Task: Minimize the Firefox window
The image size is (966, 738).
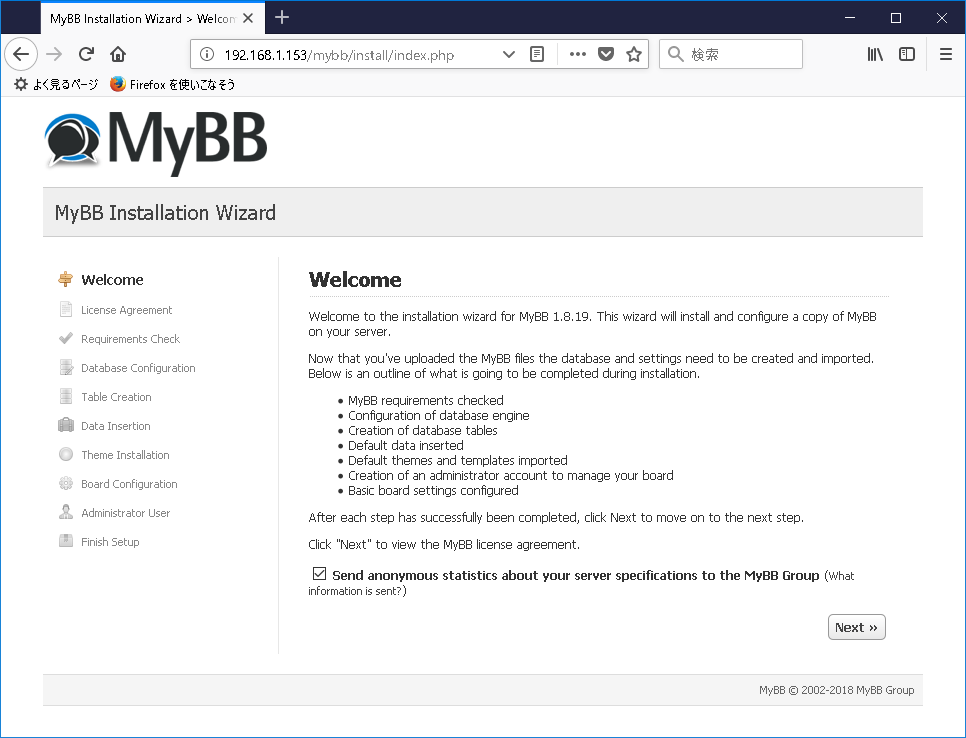Action: click(850, 18)
